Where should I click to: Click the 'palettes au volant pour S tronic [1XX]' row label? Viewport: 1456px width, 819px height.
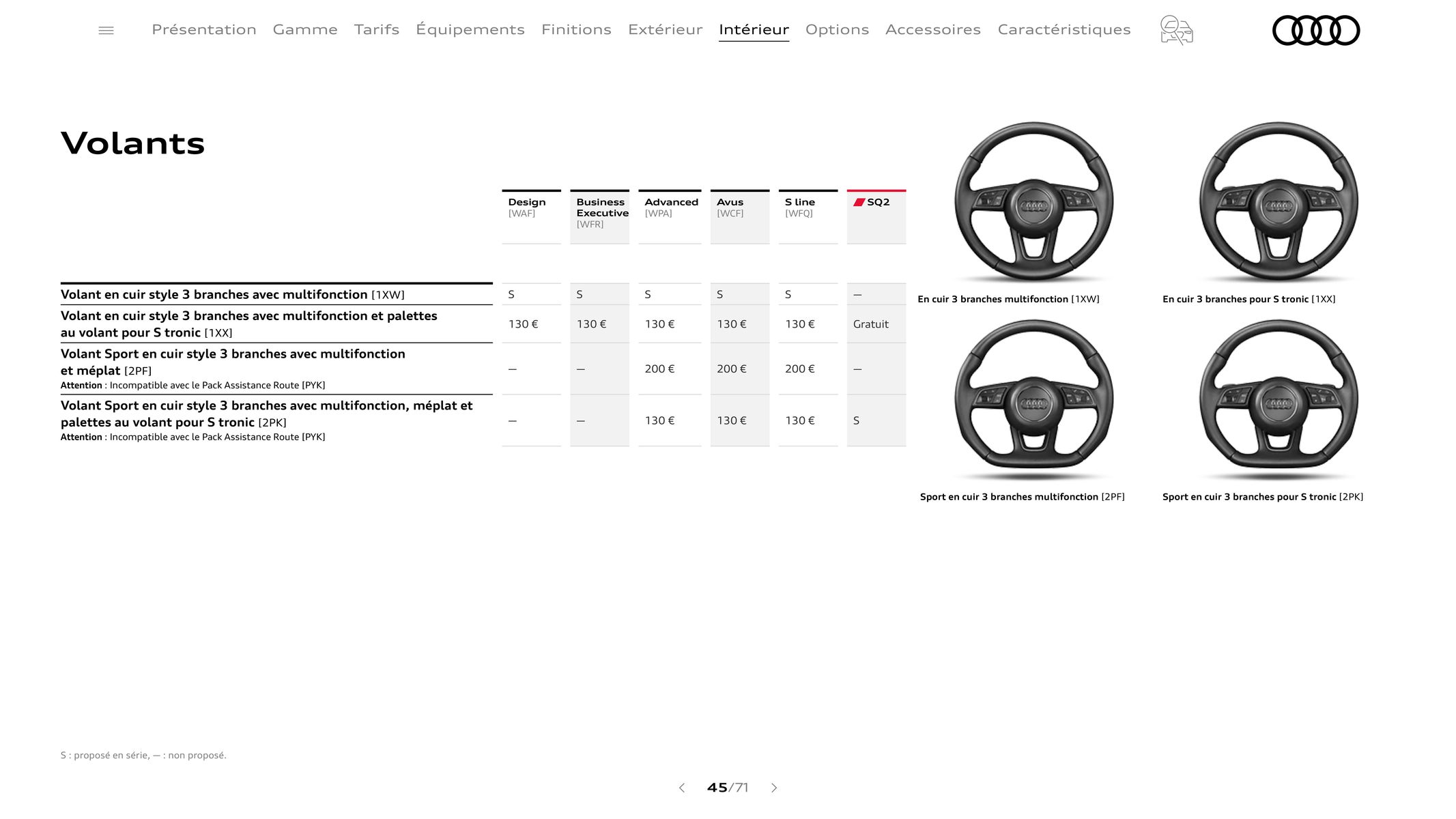[249, 324]
